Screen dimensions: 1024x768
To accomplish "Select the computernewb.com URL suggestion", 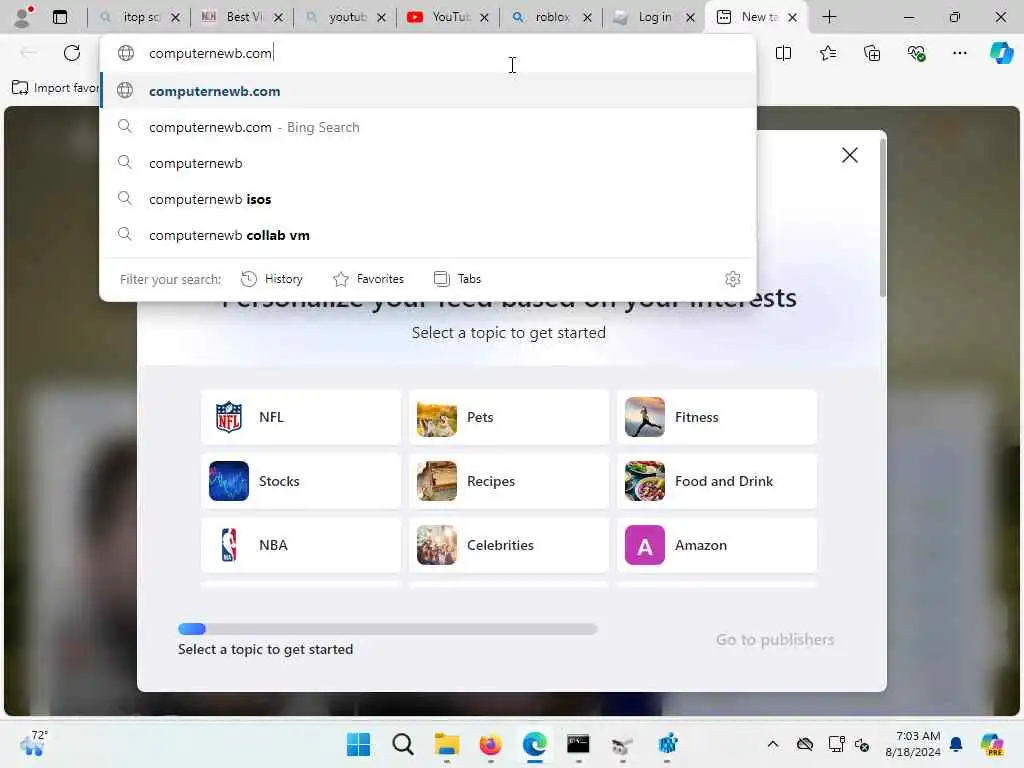I will pyautogui.click(x=428, y=91).
